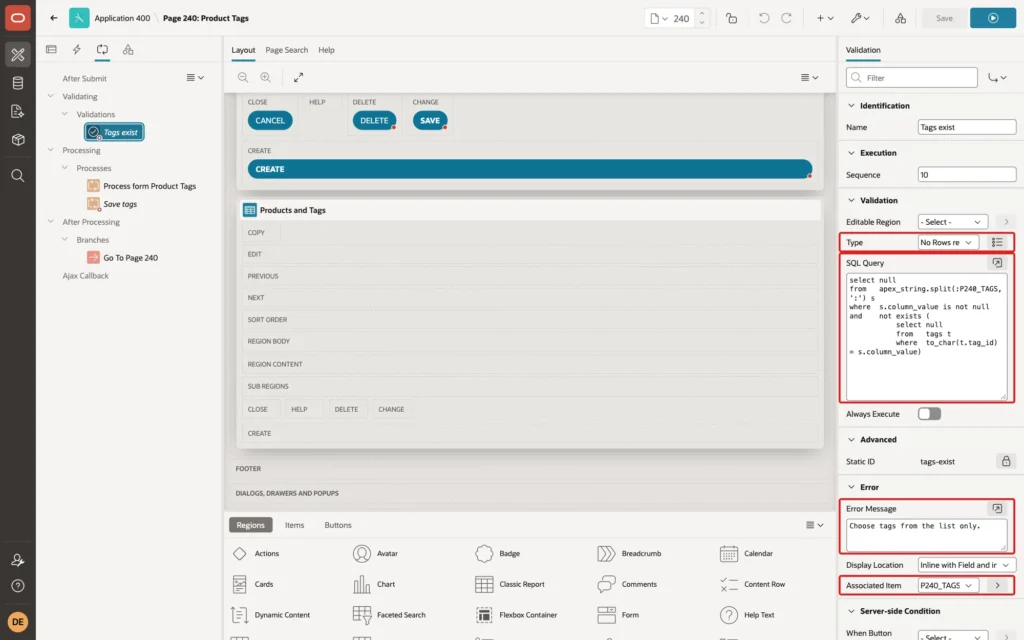Select the wide CREATE button in layout
Screen dimensions: 1024x640
click(x=530, y=169)
